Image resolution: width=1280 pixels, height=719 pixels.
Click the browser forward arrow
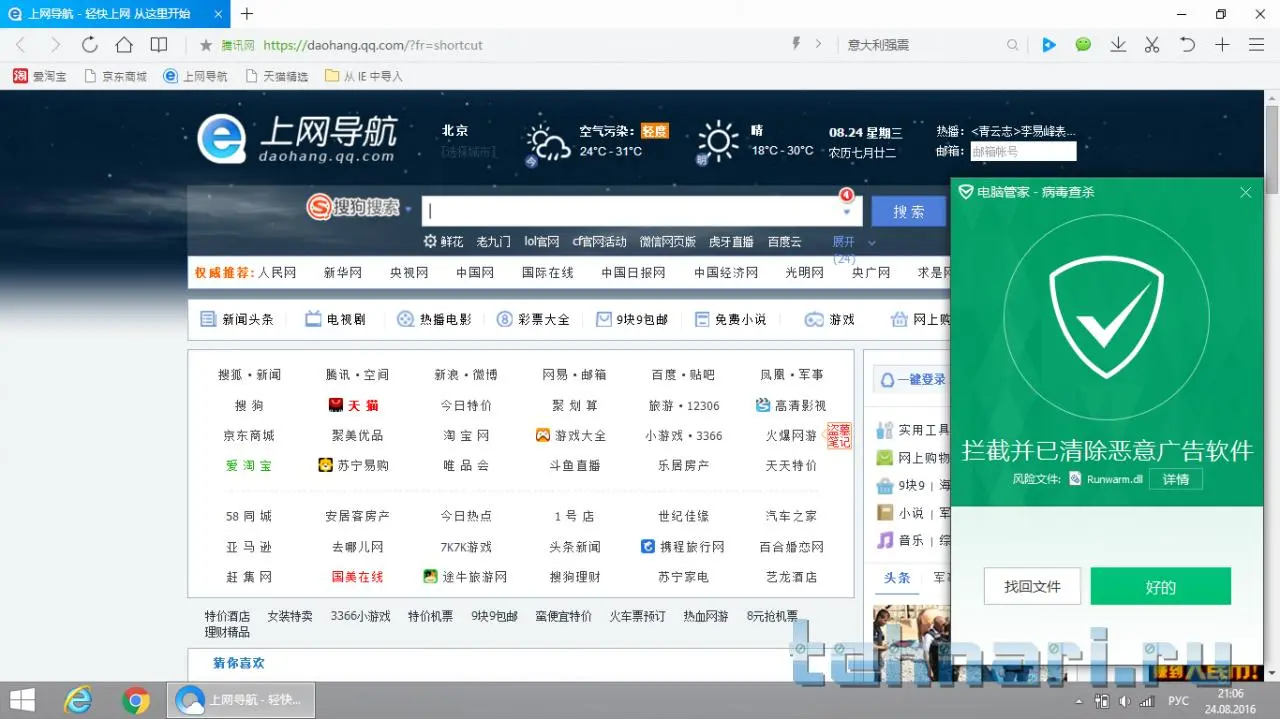coord(55,45)
